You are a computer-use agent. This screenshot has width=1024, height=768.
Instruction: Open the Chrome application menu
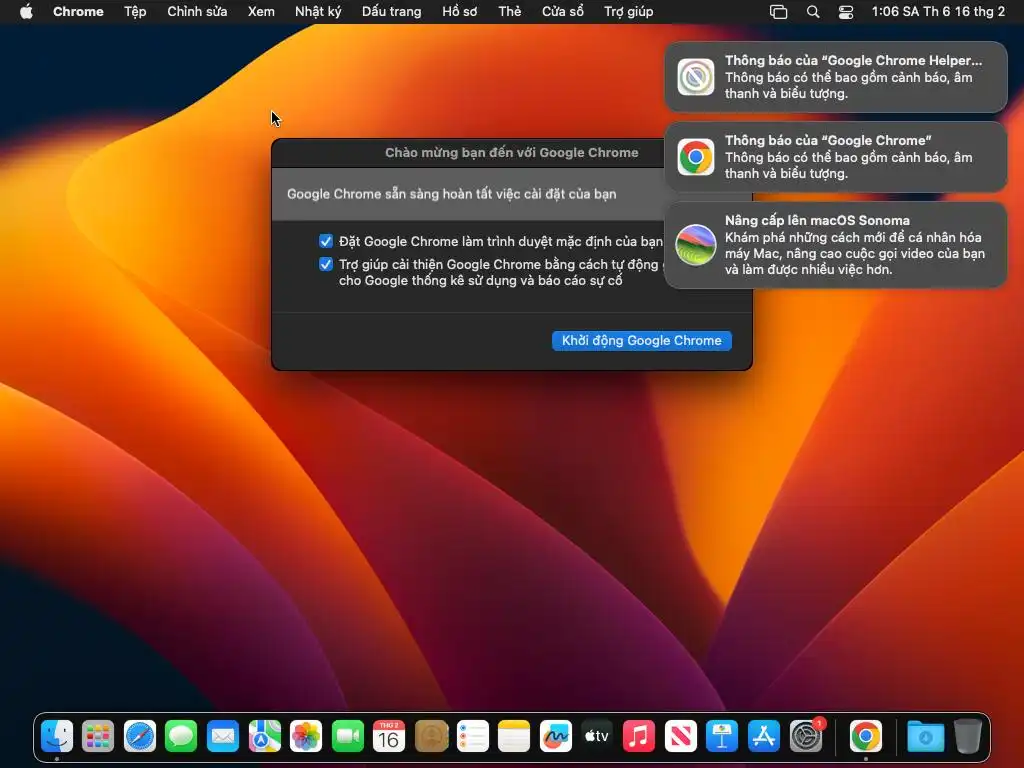pyautogui.click(x=78, y=12)
